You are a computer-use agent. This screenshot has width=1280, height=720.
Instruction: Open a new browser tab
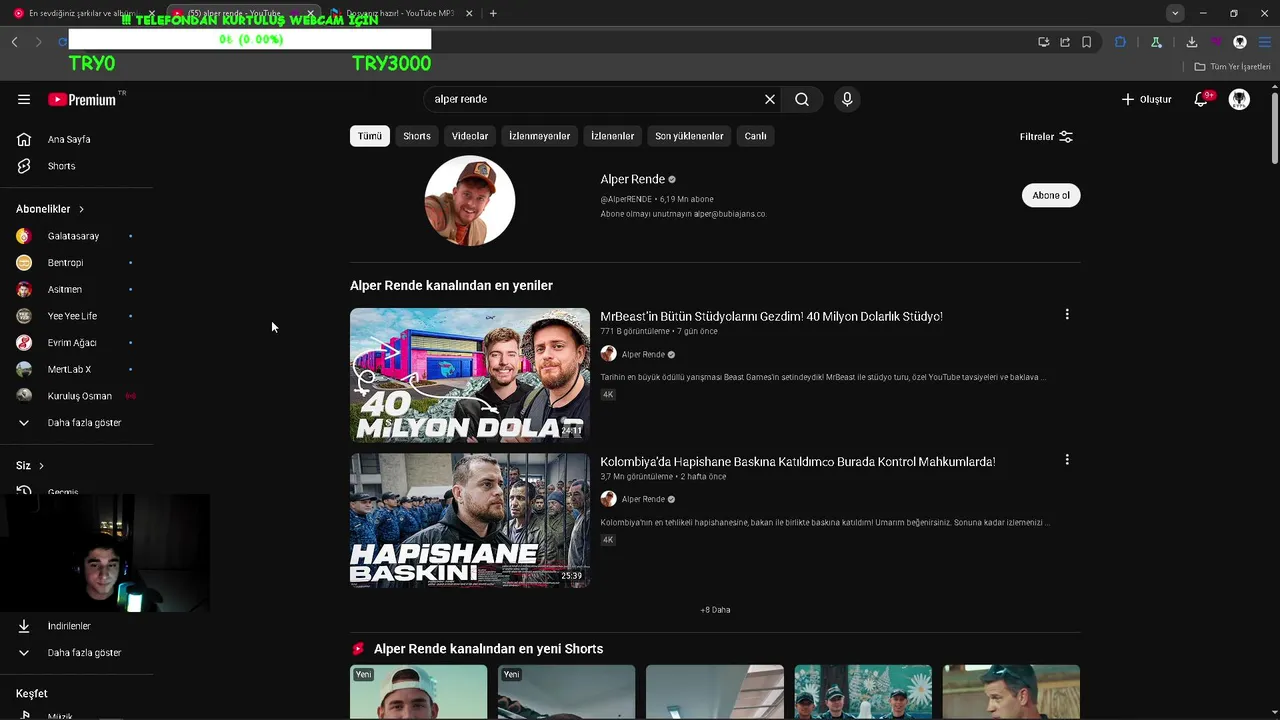click(x=493, y=13)
